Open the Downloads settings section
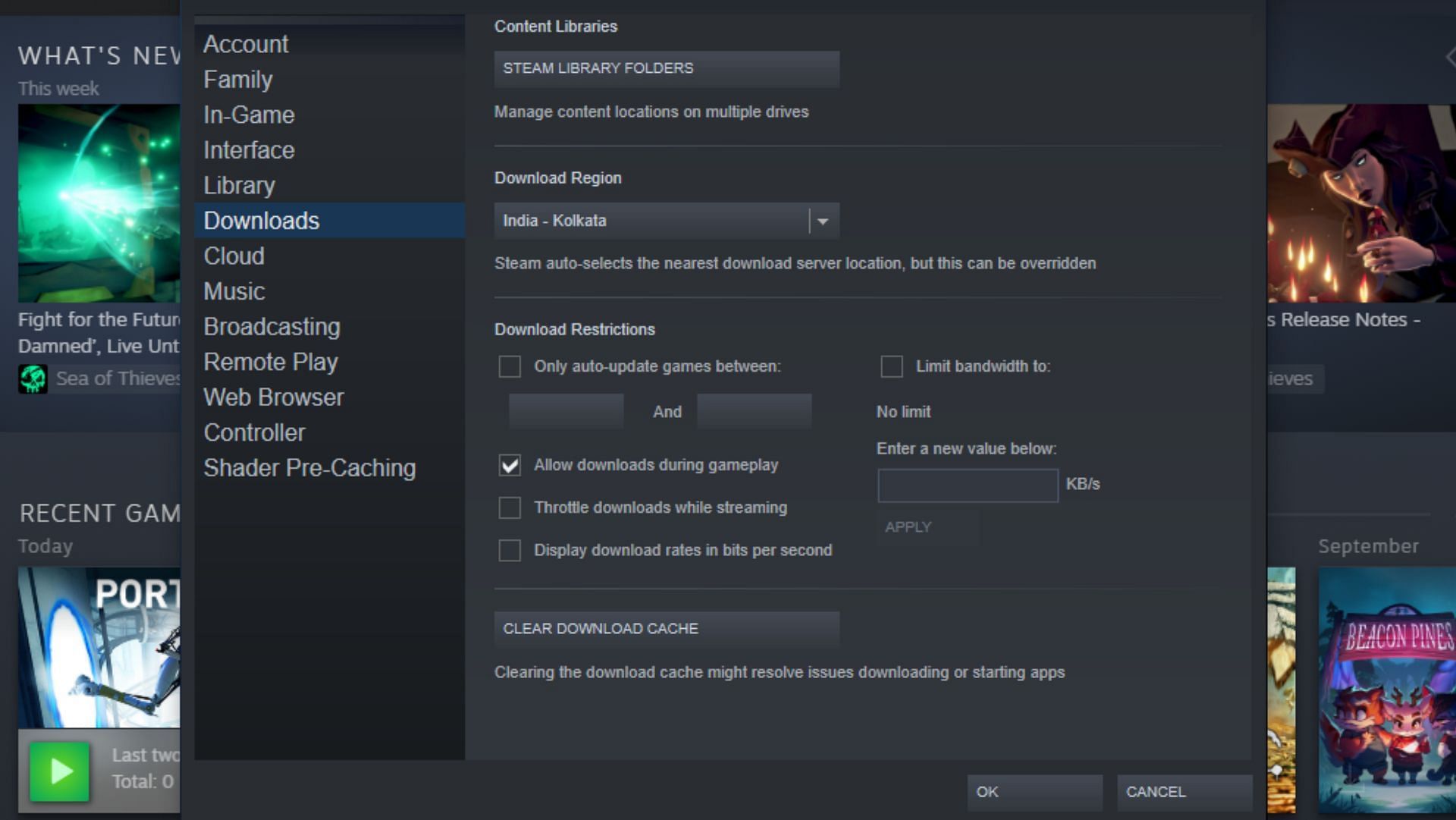The image size is (1456, 820). tap(260, 220)
